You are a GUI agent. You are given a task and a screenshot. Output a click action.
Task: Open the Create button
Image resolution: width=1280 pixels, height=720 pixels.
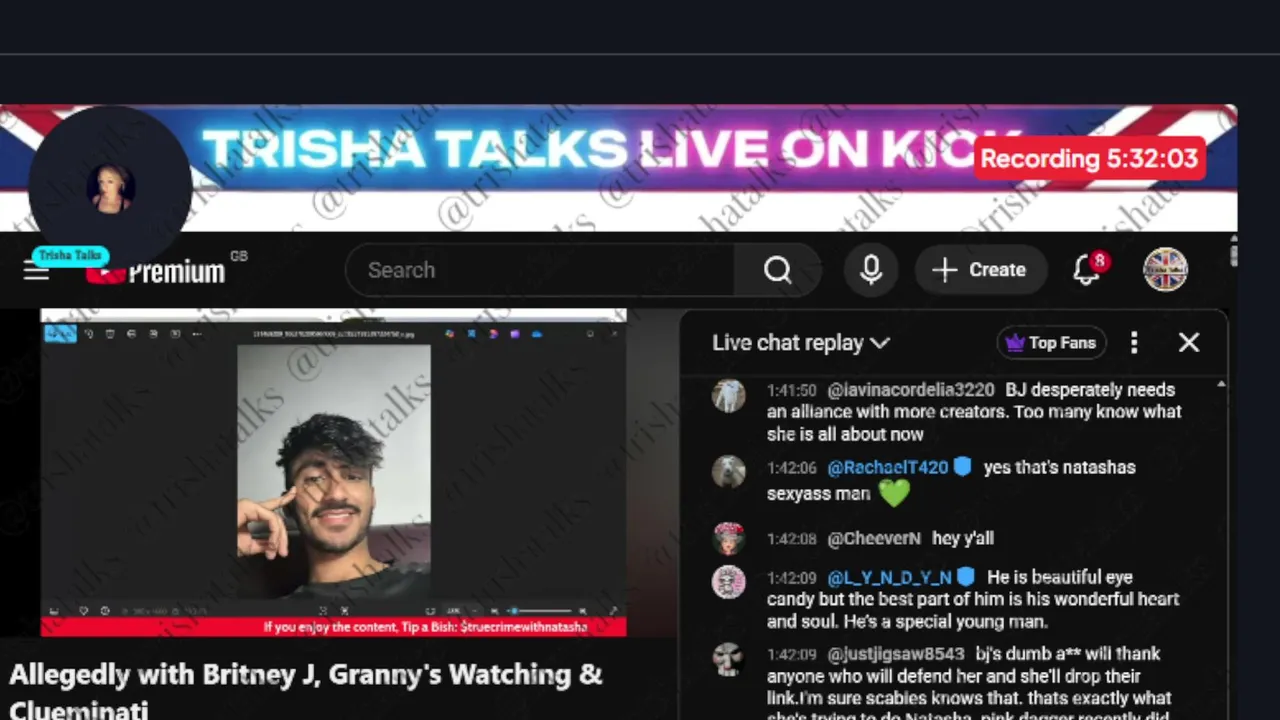click(x=979, y=270)
